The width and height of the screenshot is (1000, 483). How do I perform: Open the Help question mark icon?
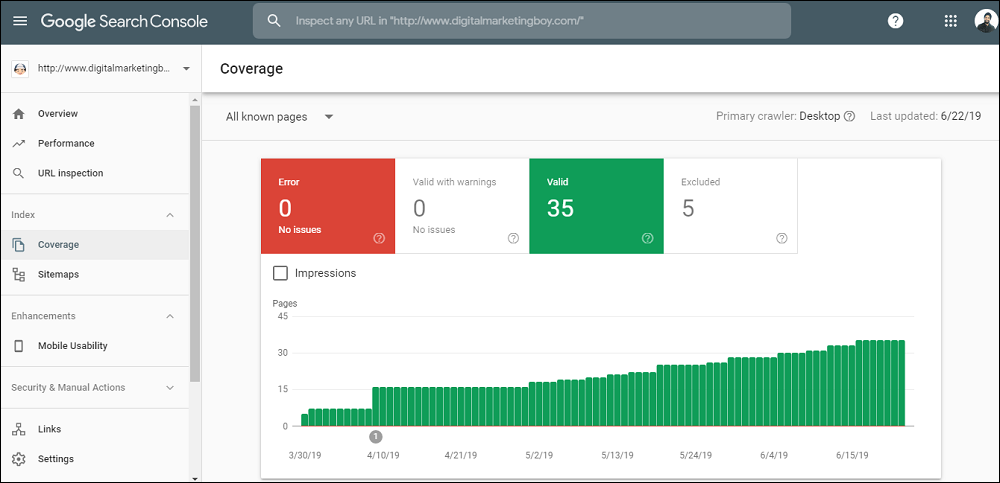click(895, 21)
